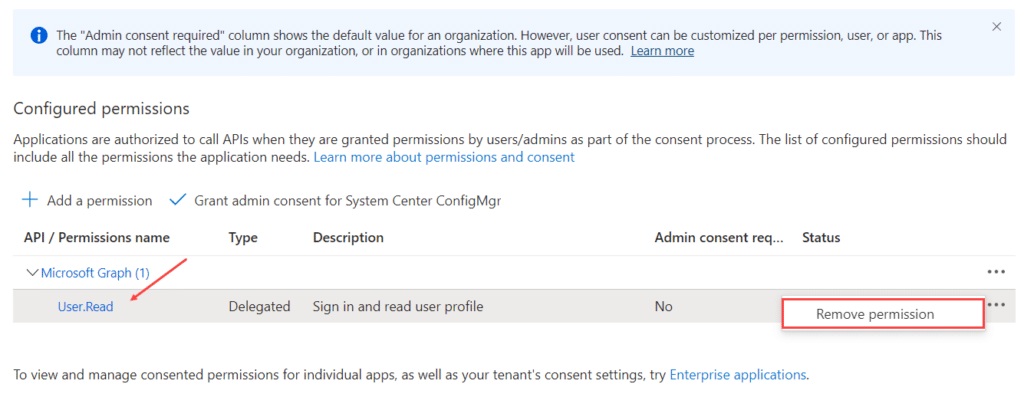Sort by API / Permissions name column
The height and width of the screenshot is (397, 1024).
click(97, 238)
